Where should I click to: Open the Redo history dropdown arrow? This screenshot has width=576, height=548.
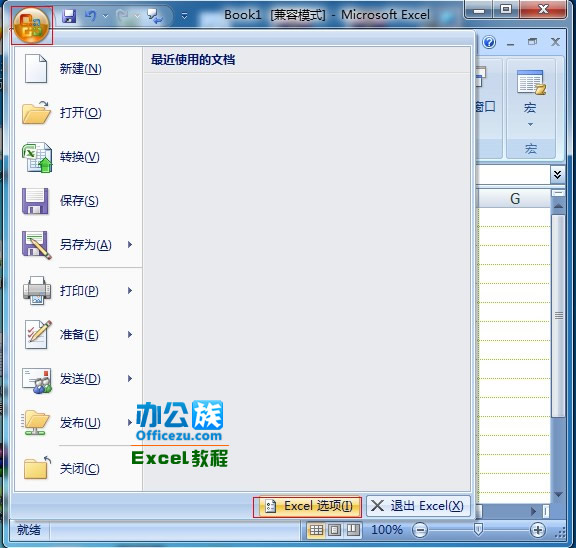tap(137, 16)
